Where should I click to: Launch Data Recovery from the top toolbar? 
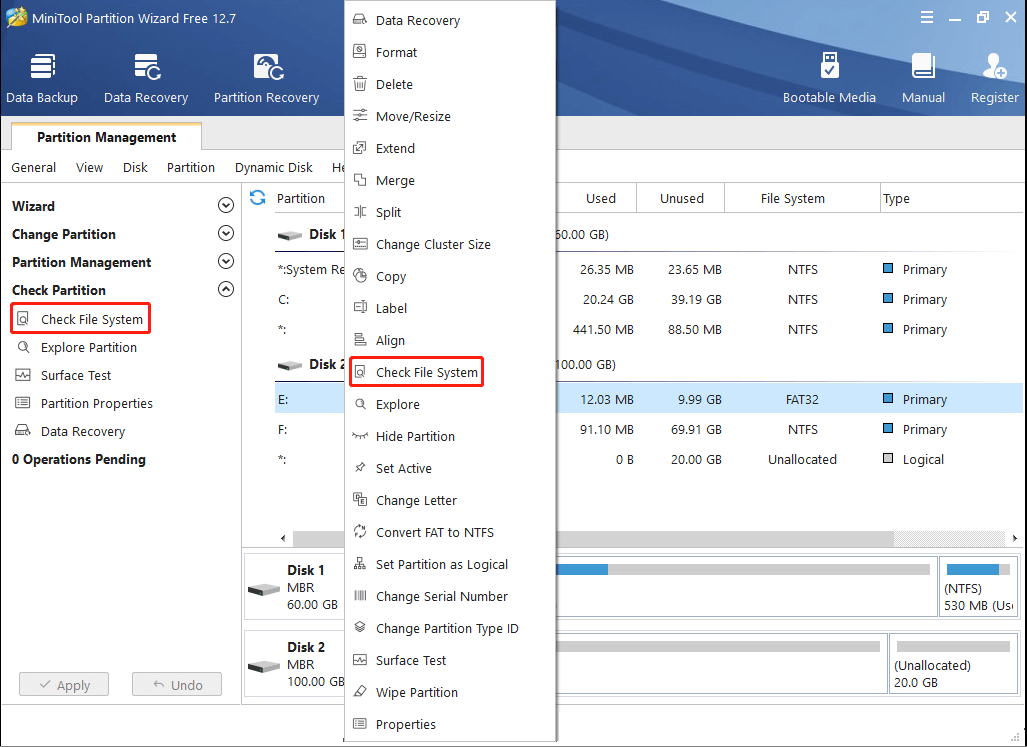point(146,79)
